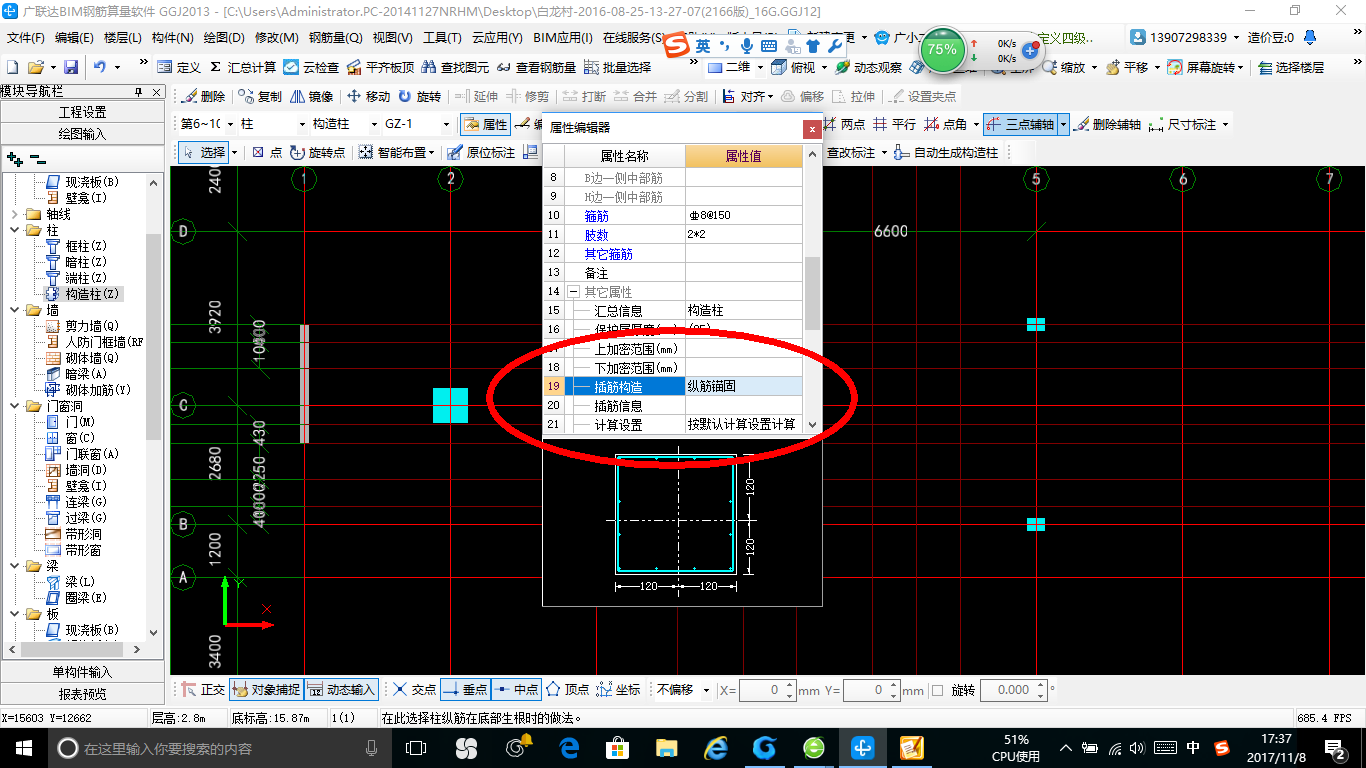Screen dimensions: 1366x768
Task: Open 三点辅轴 dropdown arrow
Action: pos(1063,125)
